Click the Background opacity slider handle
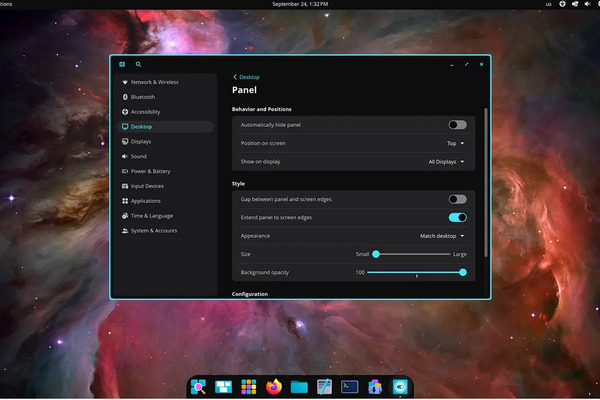600x400 pixels. (463, 273)
